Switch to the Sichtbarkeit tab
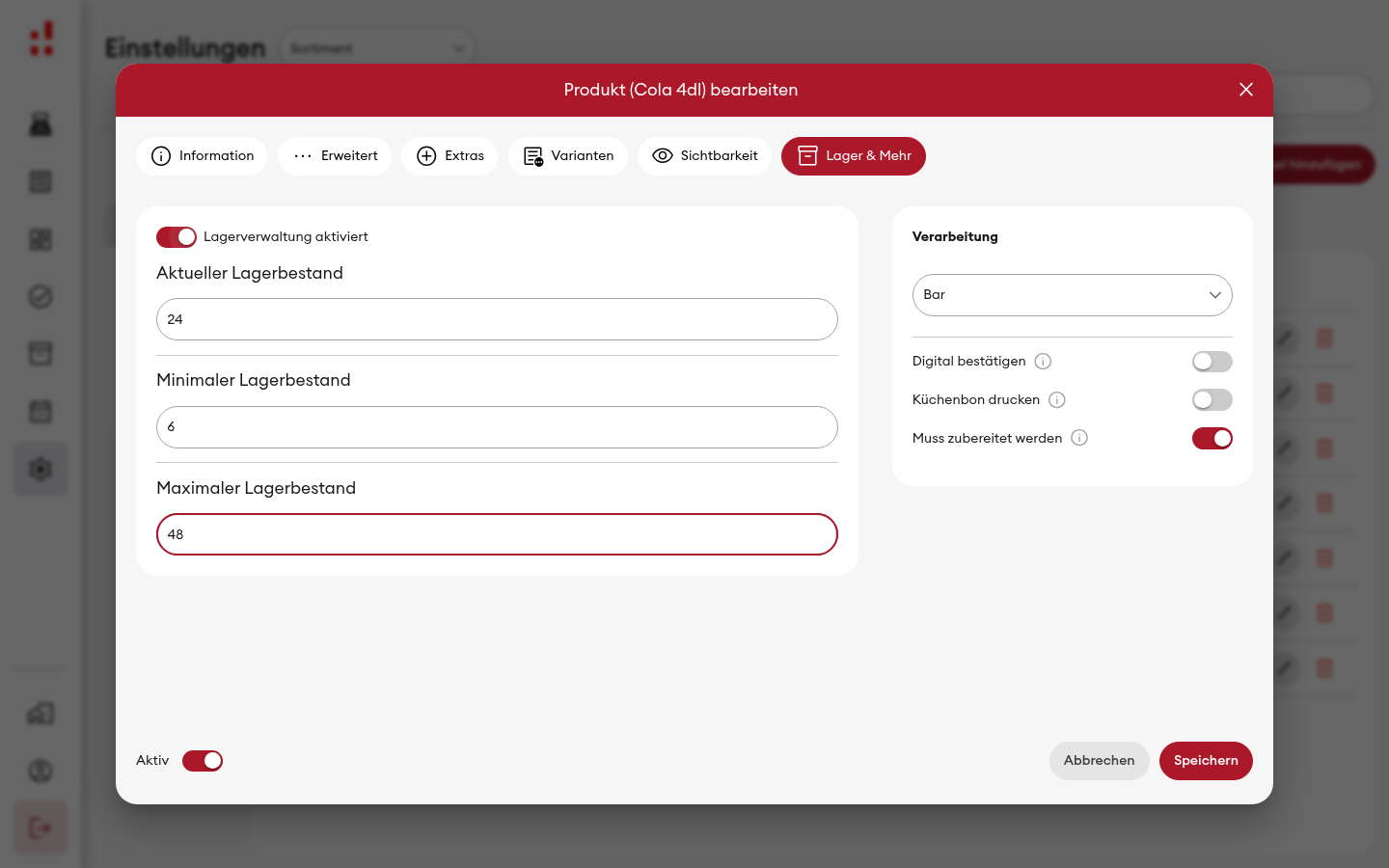Viewport: 1389px width, 868px height. pos(704,156)
